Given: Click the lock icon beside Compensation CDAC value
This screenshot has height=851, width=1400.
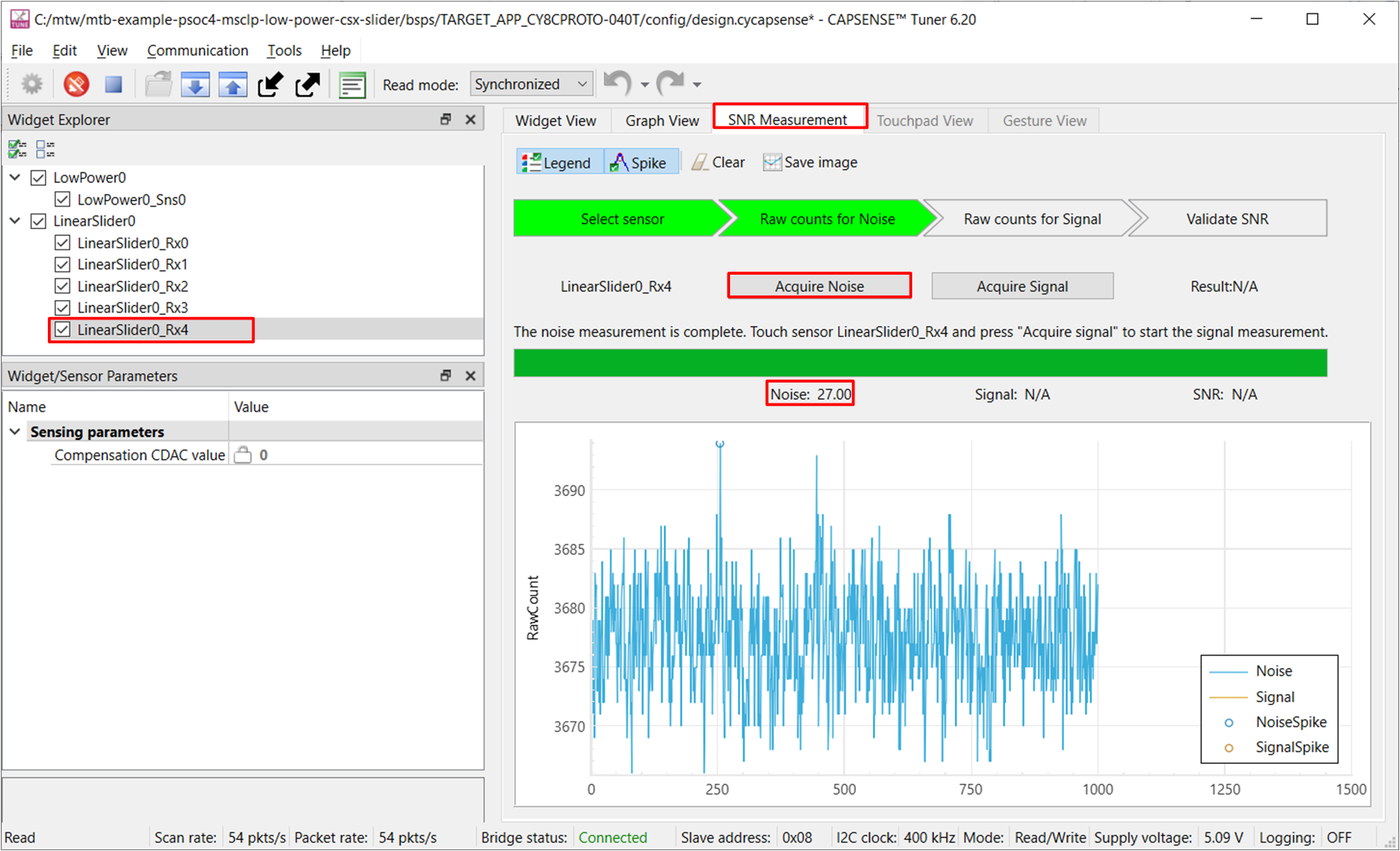Looking at the screenshot, I should click(x=242, y=454).
